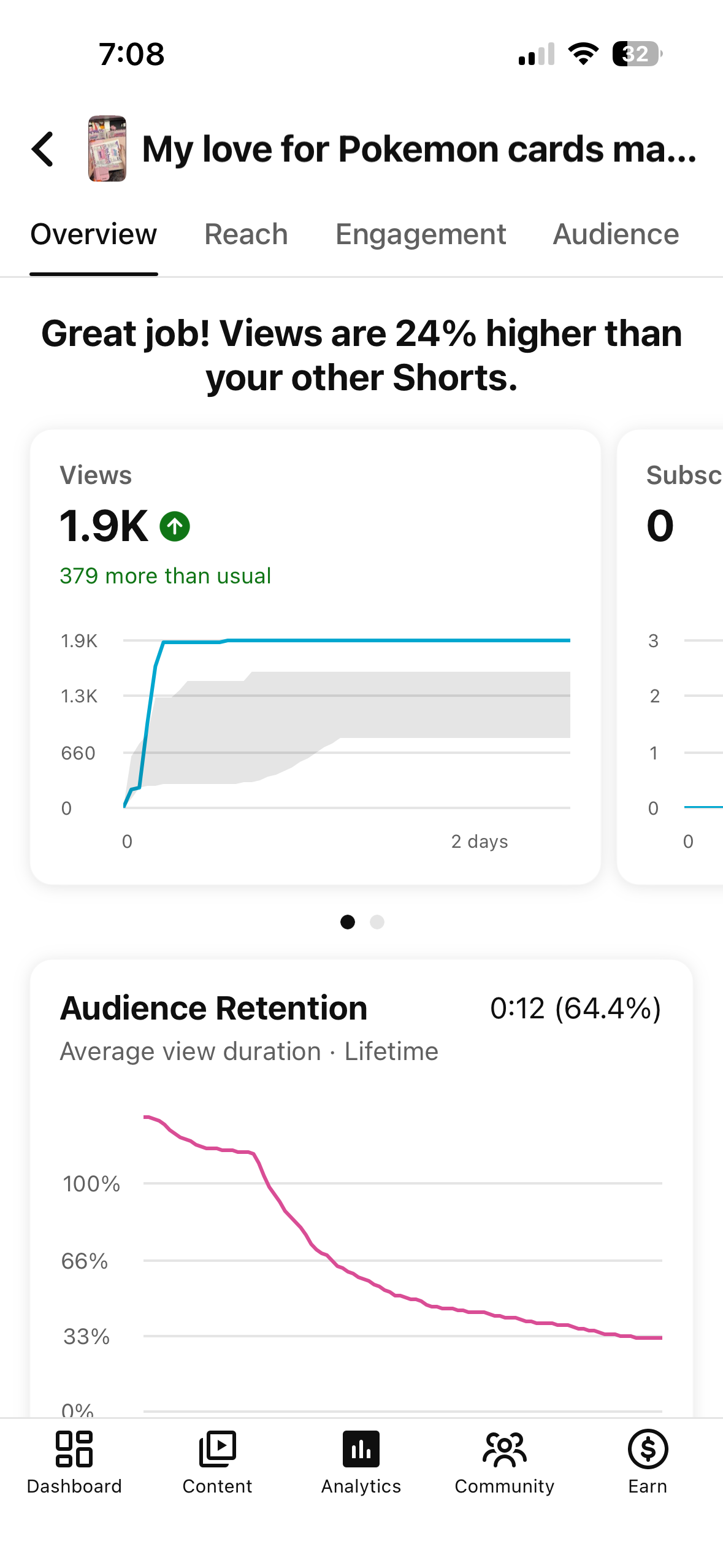Switch to the Audience tab
Screen dimensions: 723x1568
point(616,234)
